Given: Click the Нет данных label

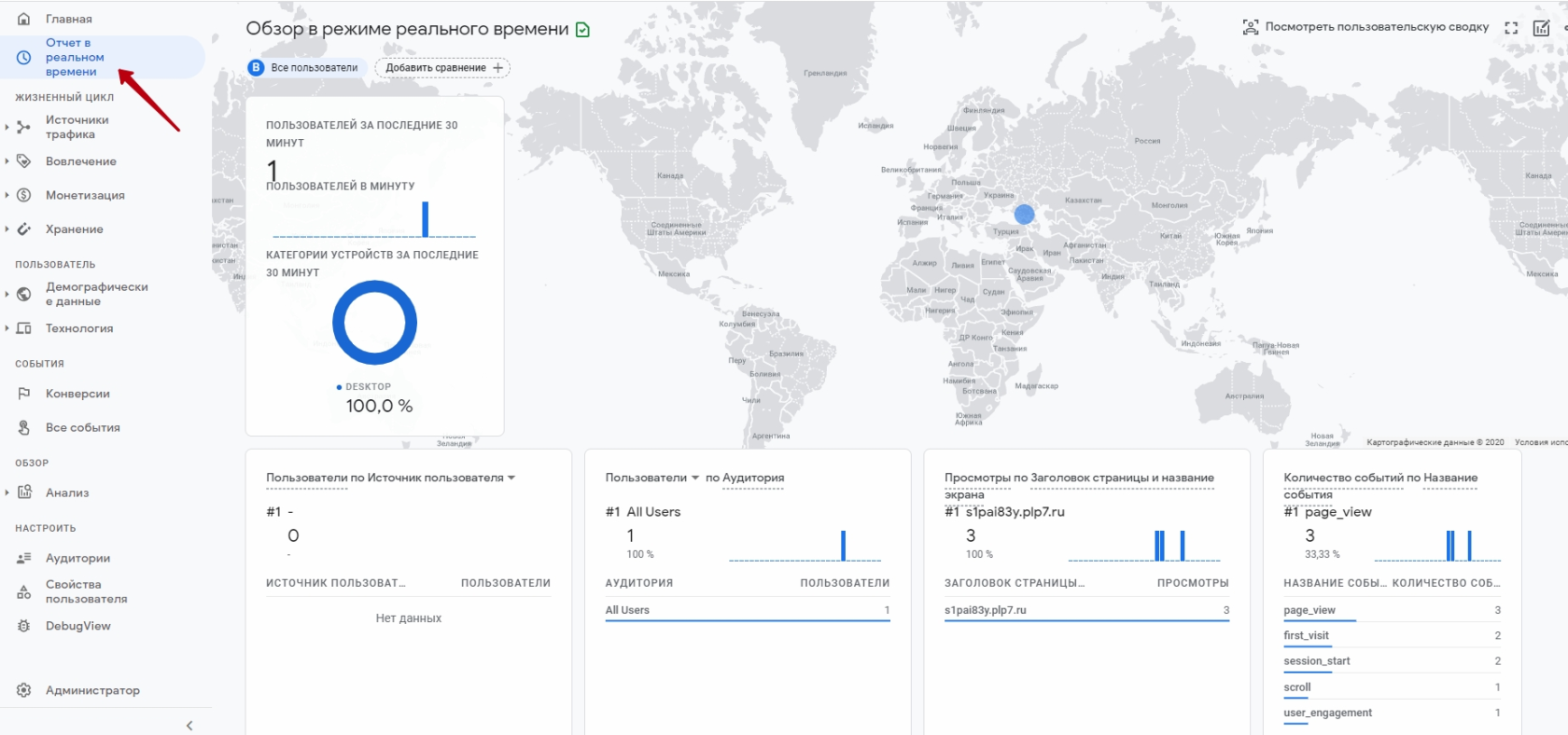Looking at the screenshot, I should [409, 618].
